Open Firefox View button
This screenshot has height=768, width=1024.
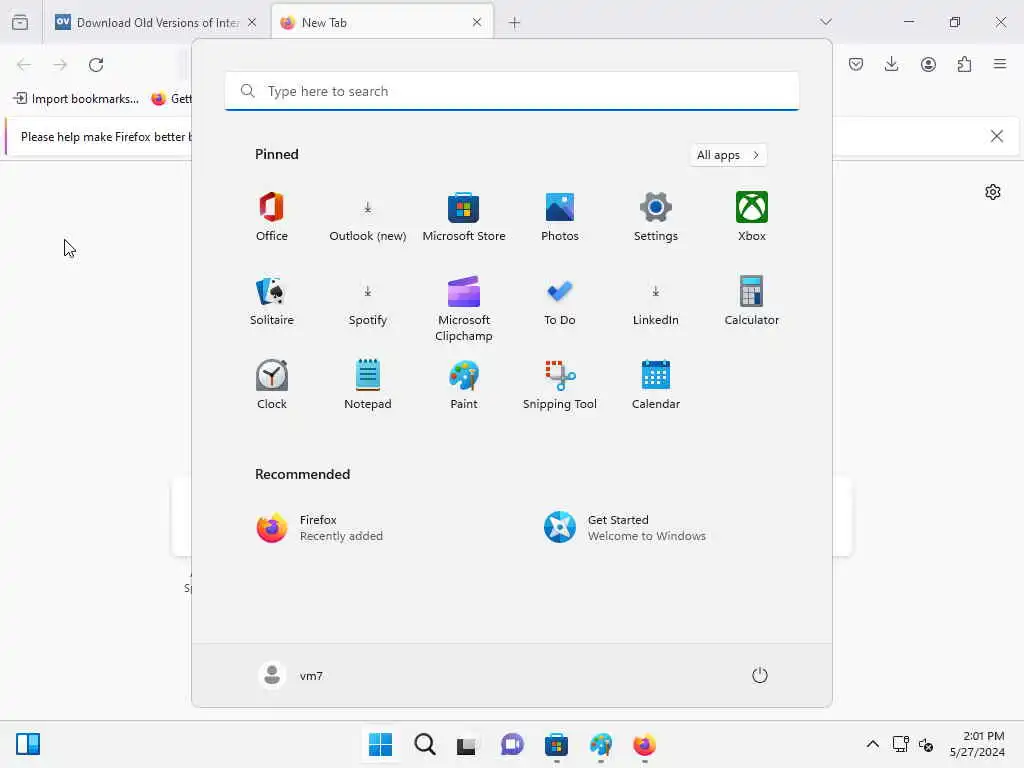[20, 22]
